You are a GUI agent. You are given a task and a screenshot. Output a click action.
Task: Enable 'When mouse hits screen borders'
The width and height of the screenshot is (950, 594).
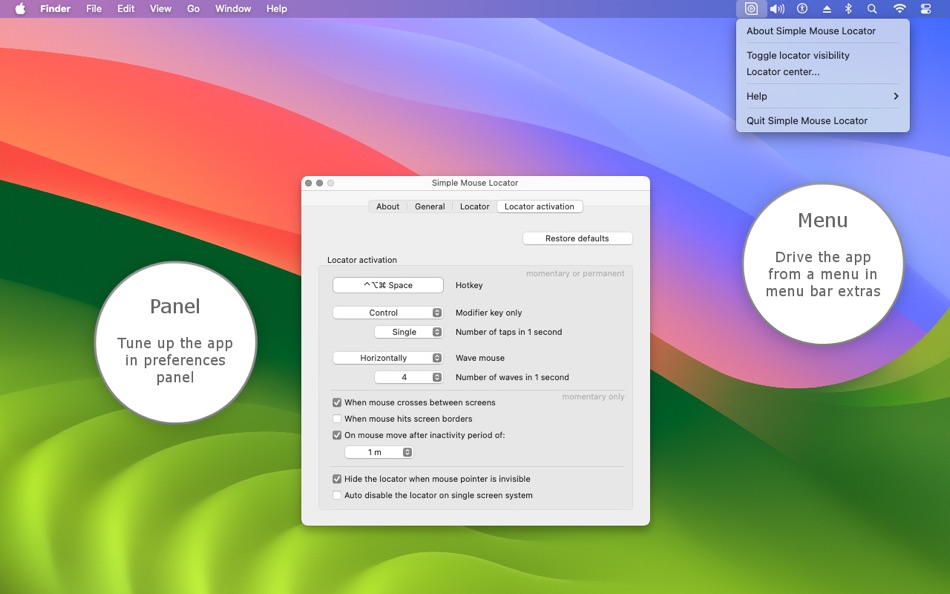pos(337,419)
